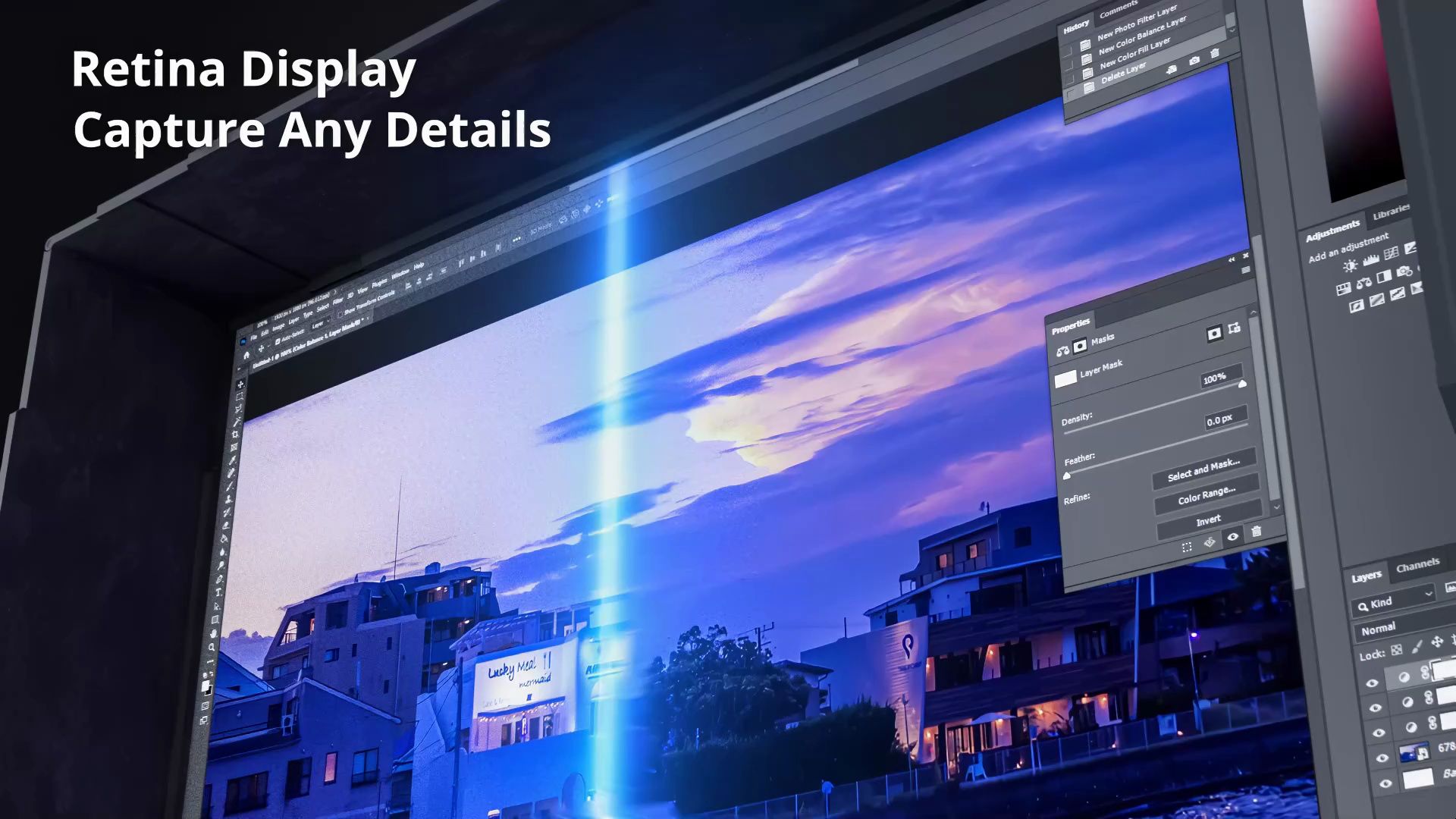Toggle mask visibility eye in Properties
Image resolution: width=1456 pixels, height=819 pixels.
(1233, 537)
